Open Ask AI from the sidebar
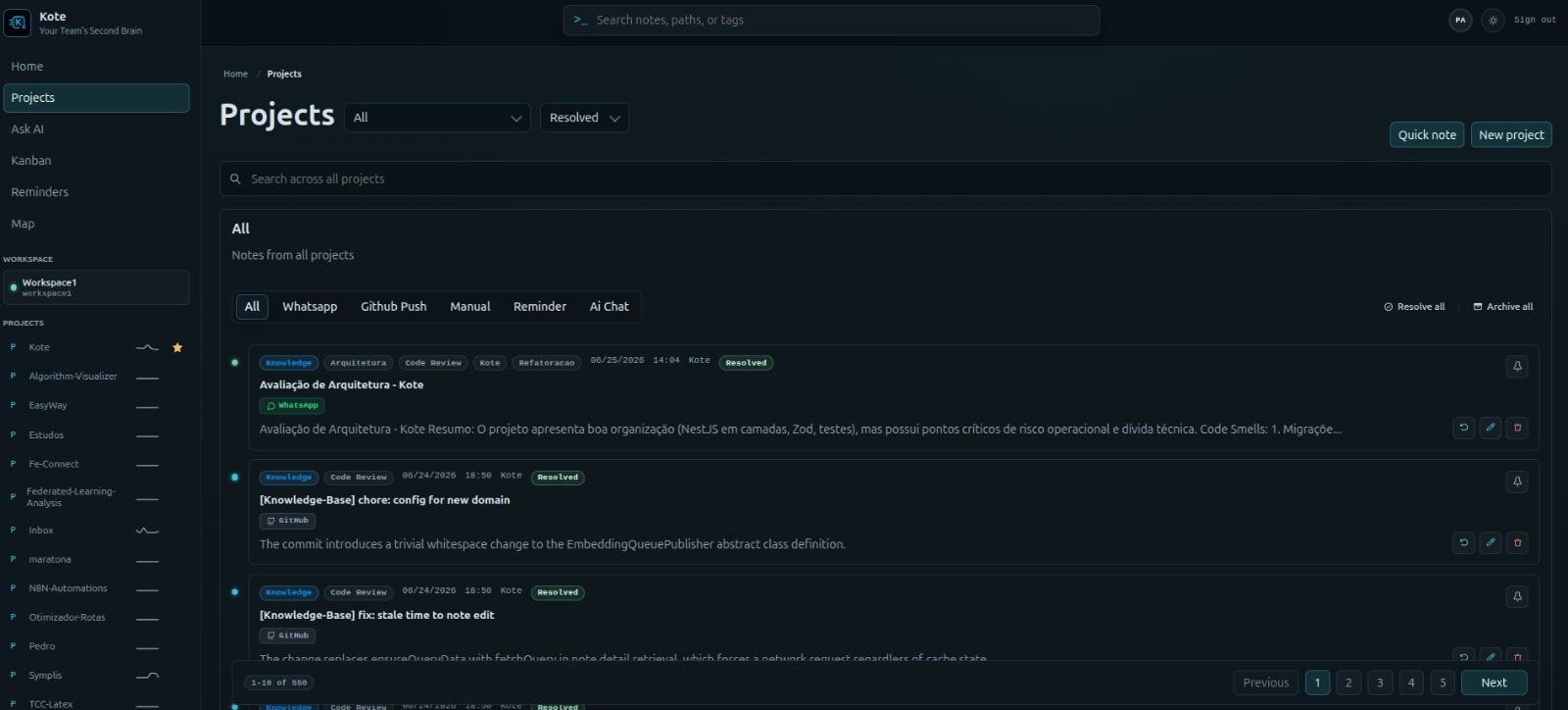Viewport: 1568px width, 710px height. pos(96,129)
